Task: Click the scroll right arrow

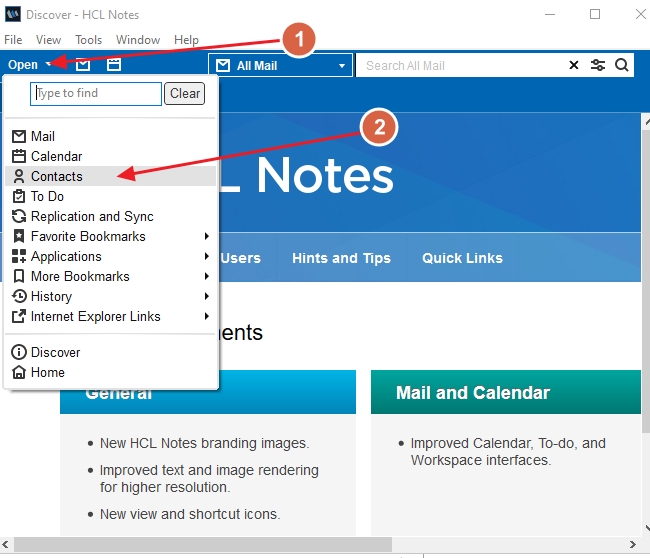Action: (x=633, y=544)
